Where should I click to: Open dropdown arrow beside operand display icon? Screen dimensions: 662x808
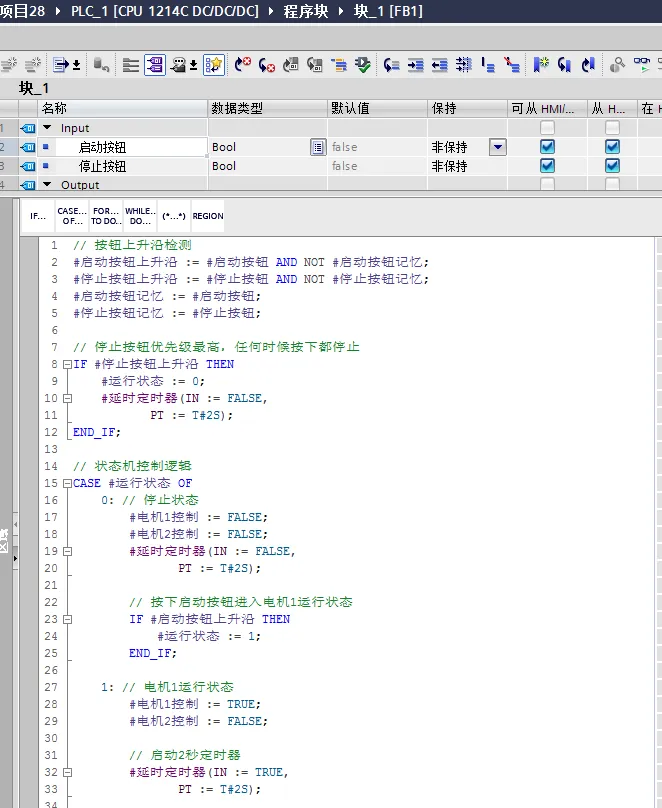[194, 65]
